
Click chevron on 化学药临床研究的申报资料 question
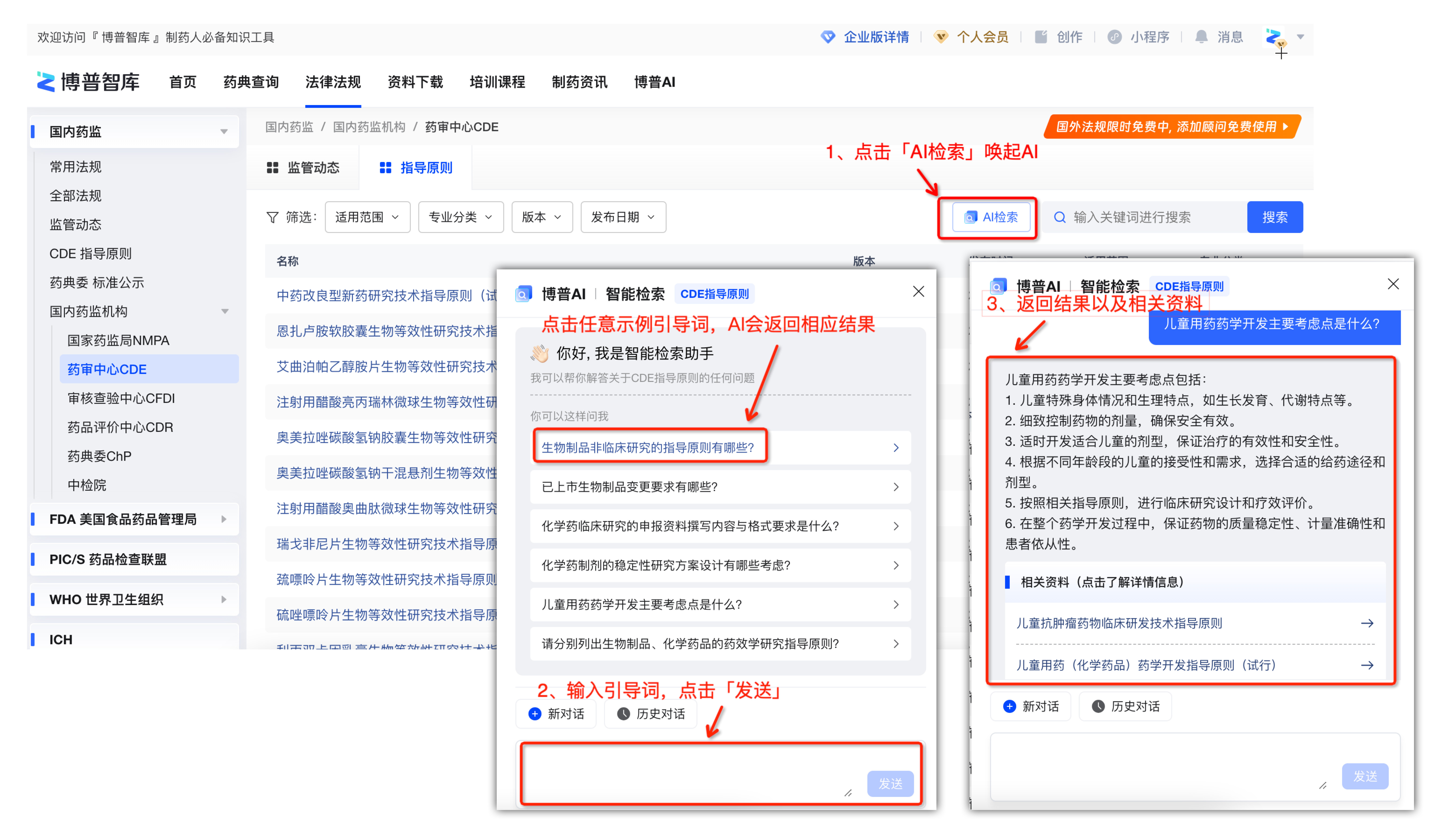pos(896,526)
